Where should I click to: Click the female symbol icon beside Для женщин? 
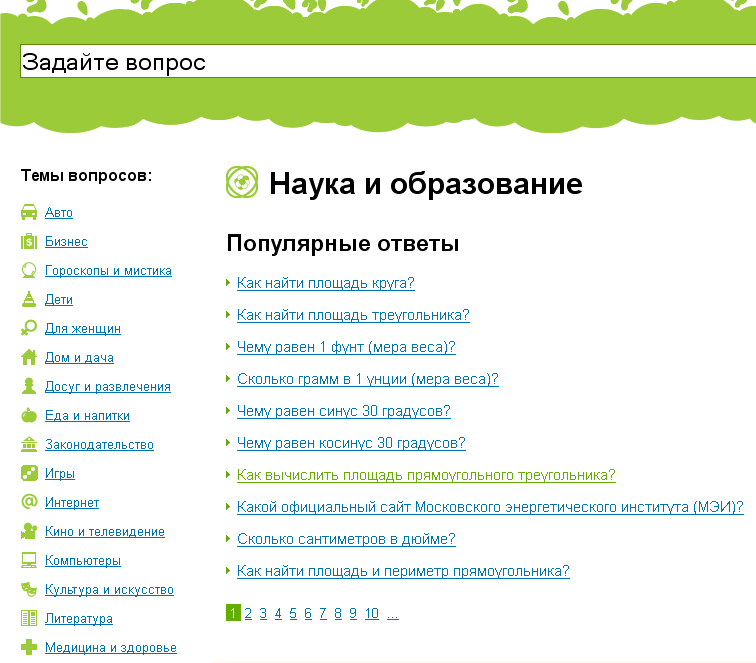(29, 328)
